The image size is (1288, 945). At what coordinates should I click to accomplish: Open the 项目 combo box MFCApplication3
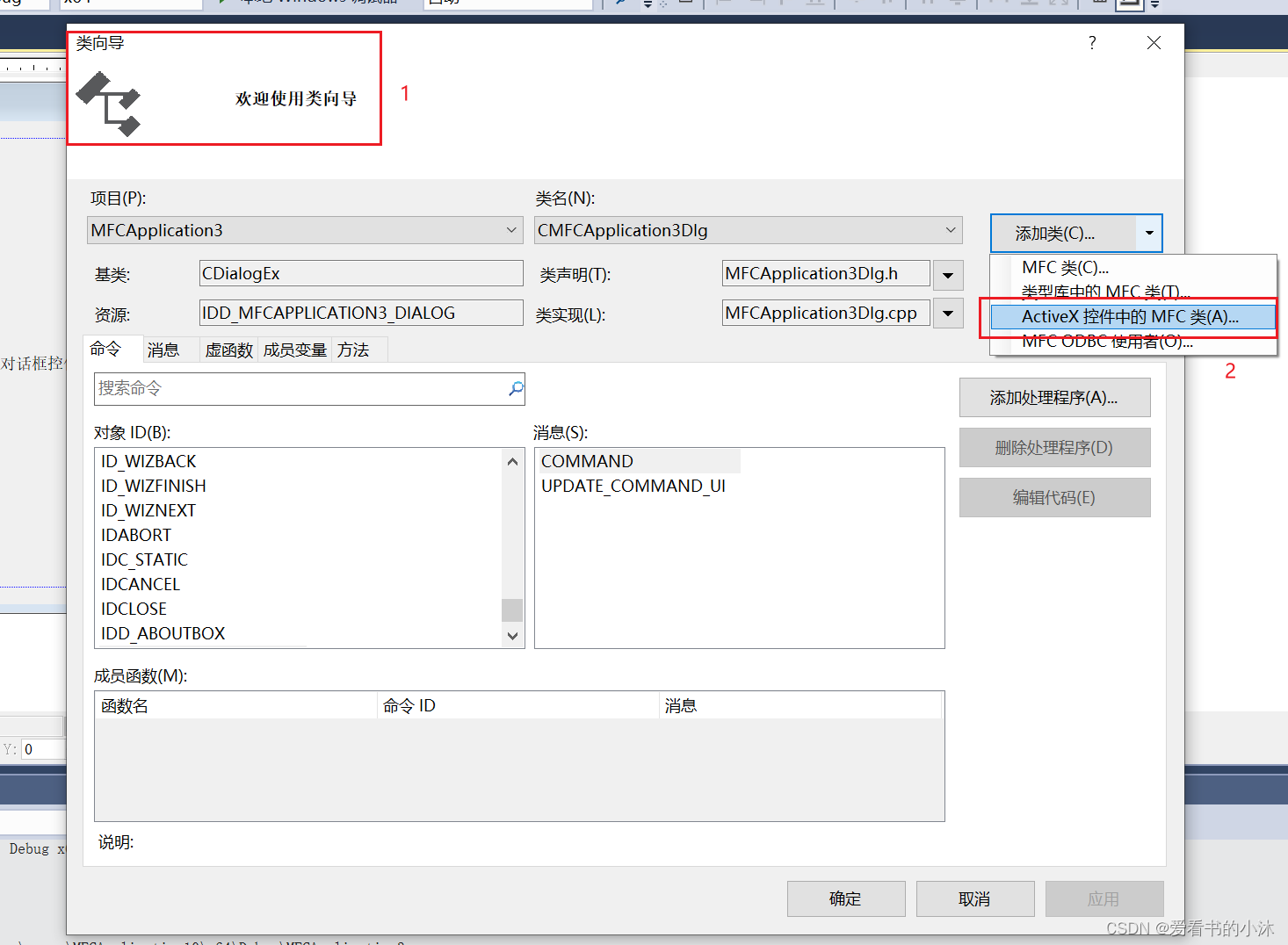pyautogui.click(x=305, y=230)
